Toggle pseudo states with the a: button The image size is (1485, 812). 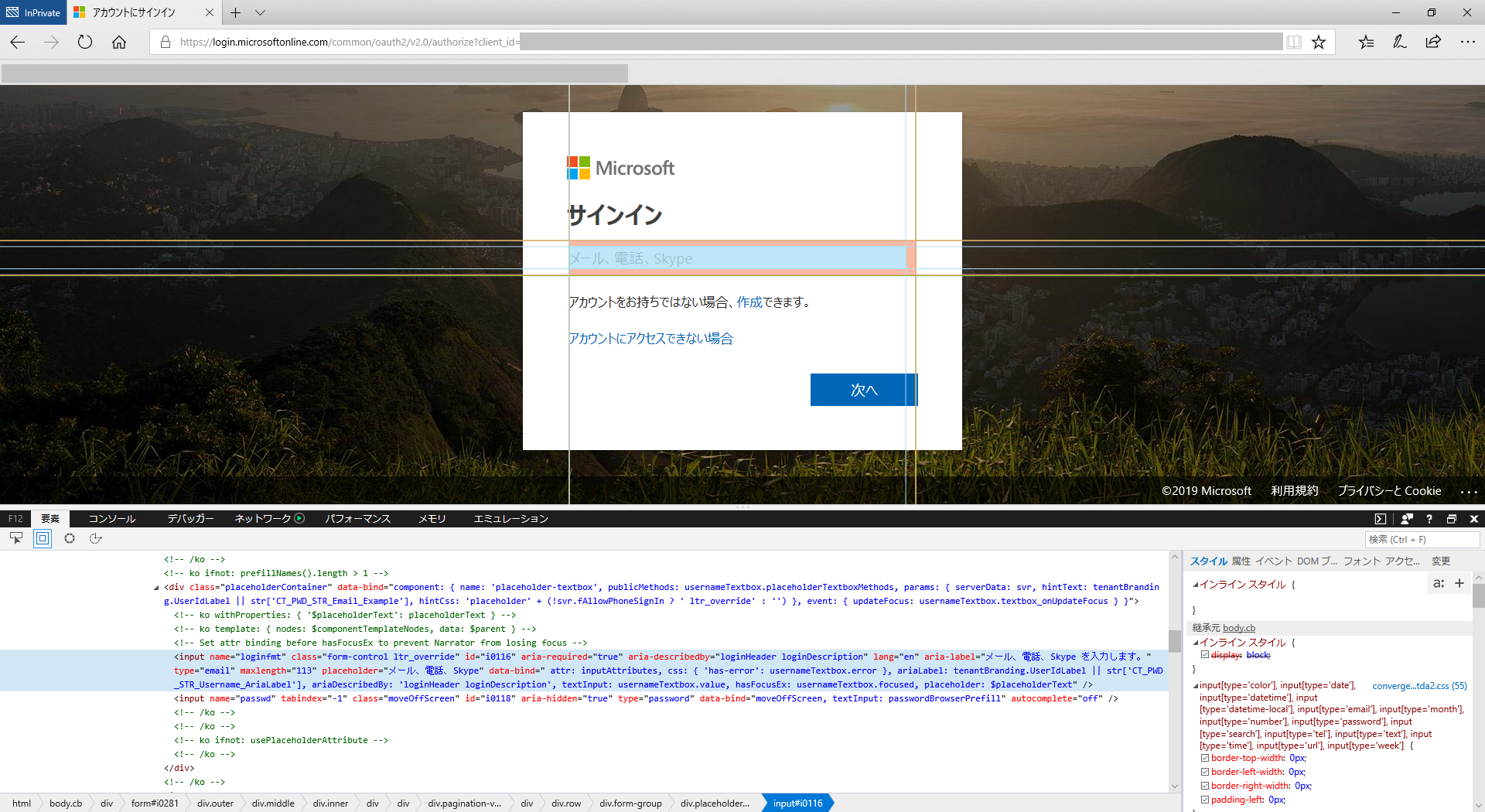click(1439, 584)
